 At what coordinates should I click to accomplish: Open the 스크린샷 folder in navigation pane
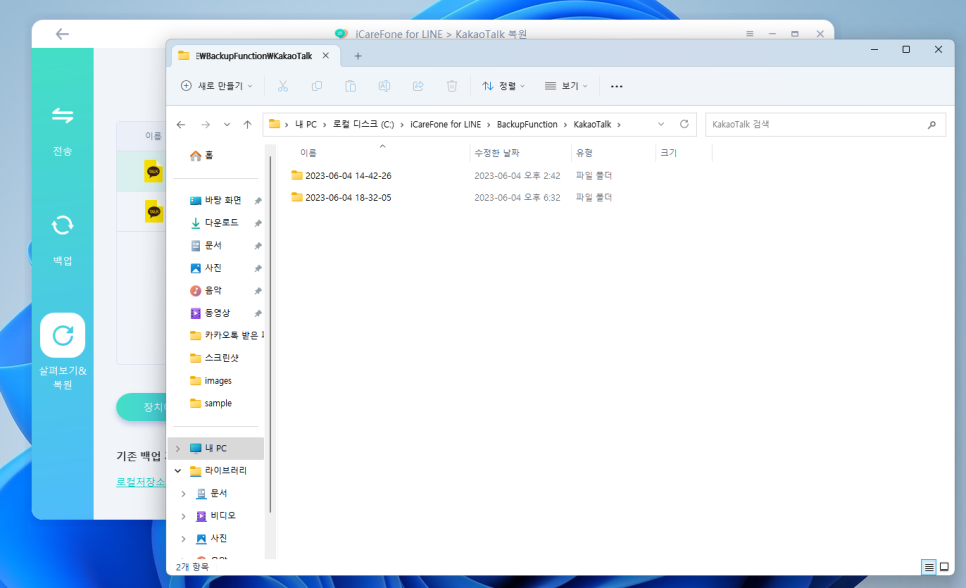pos(214,358)
